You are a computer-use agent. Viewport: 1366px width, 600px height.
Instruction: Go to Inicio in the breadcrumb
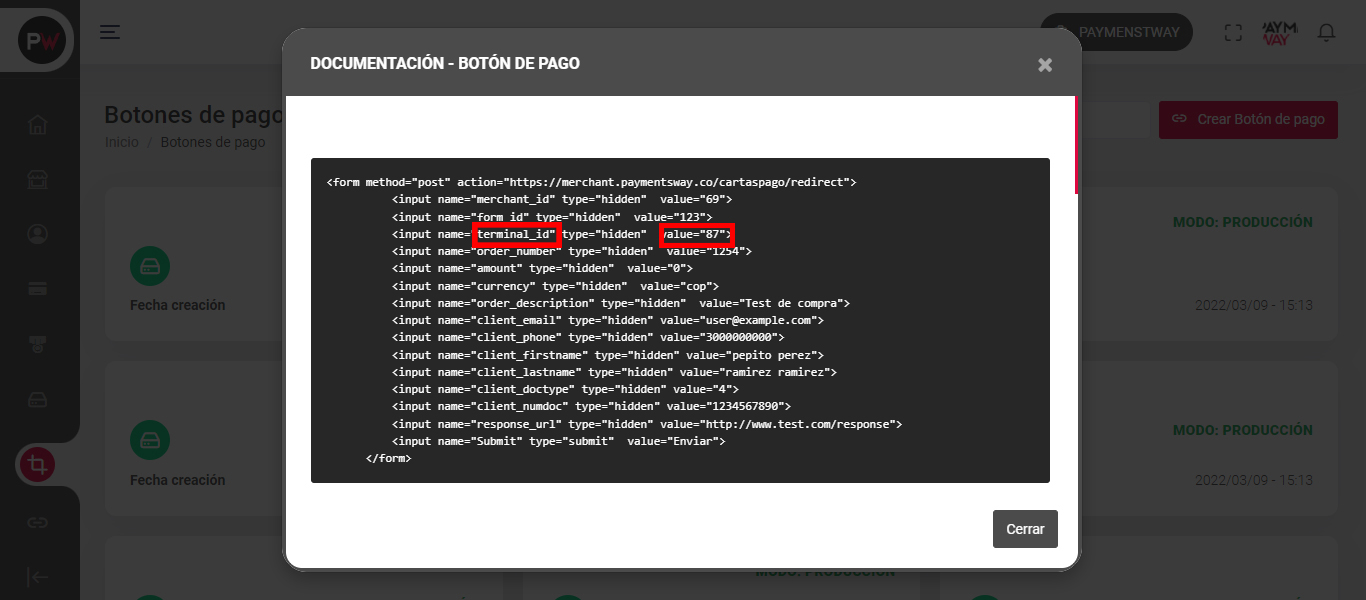point(122,142)
